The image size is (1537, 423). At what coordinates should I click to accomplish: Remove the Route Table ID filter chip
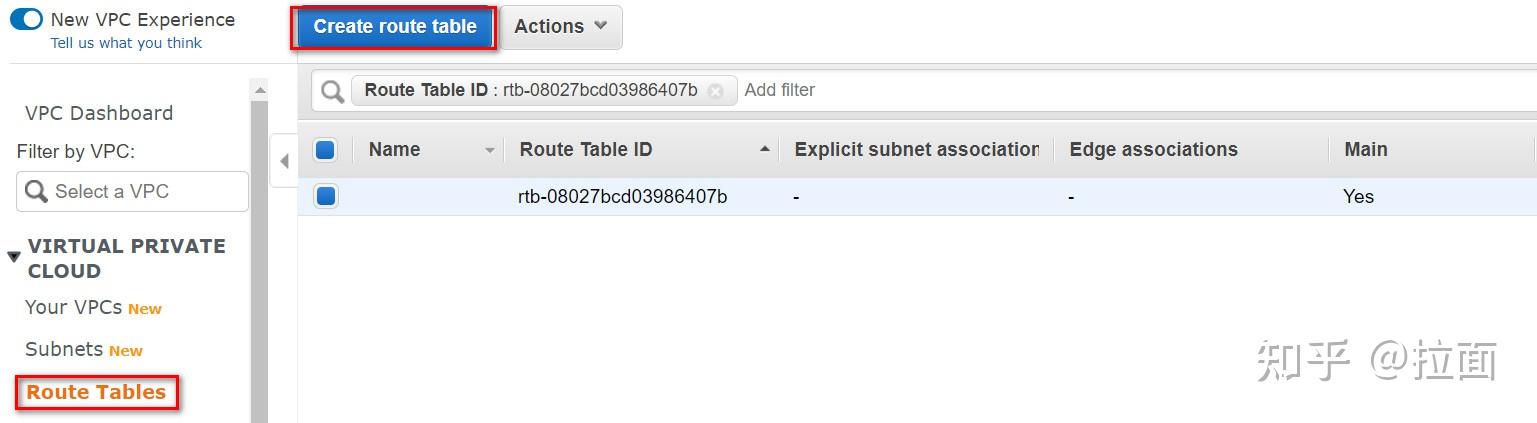[x=715, y=91]
